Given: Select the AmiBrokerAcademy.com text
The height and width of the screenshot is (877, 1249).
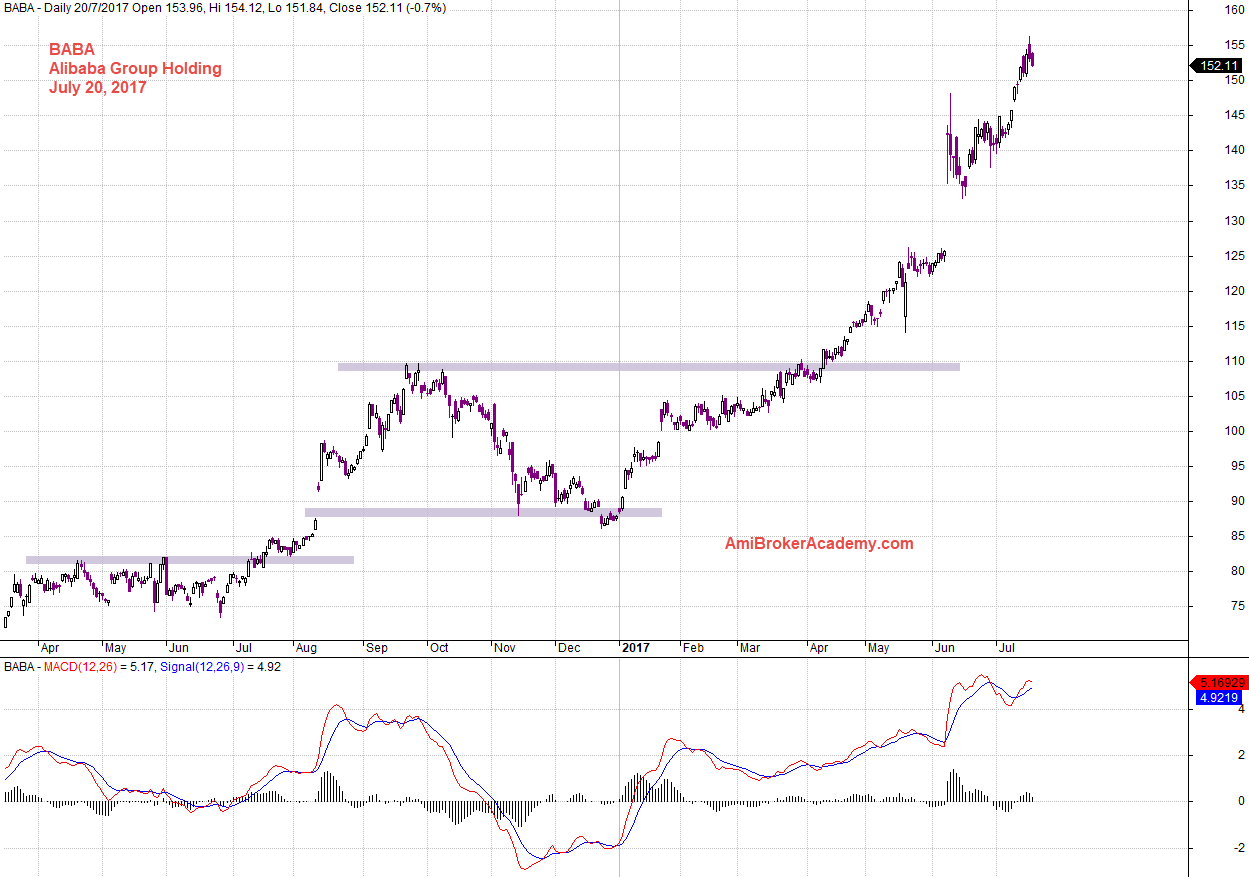Looking at the screenshot, I should (x=819, y=544).
